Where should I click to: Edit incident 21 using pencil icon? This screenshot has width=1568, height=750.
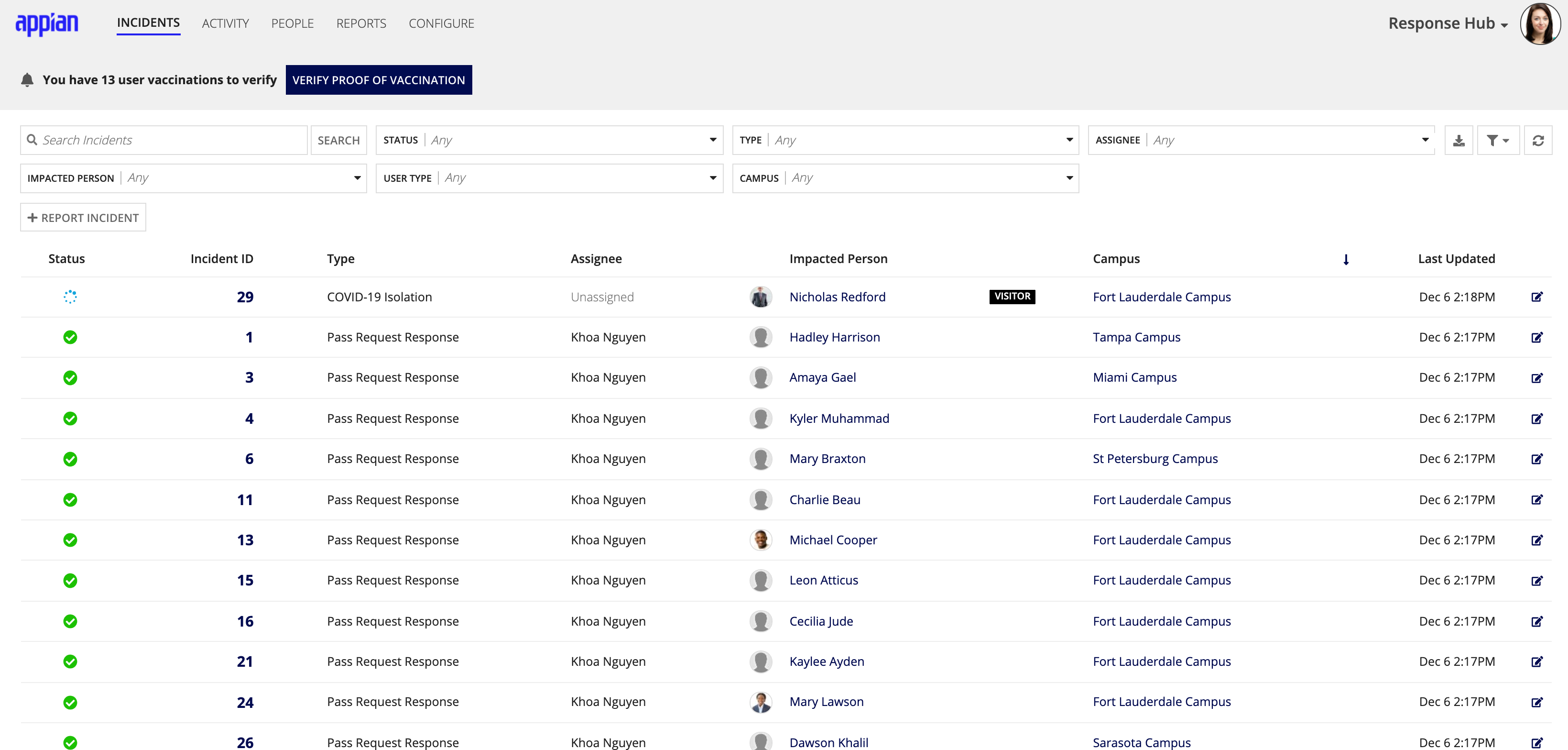pos(1537,662)
